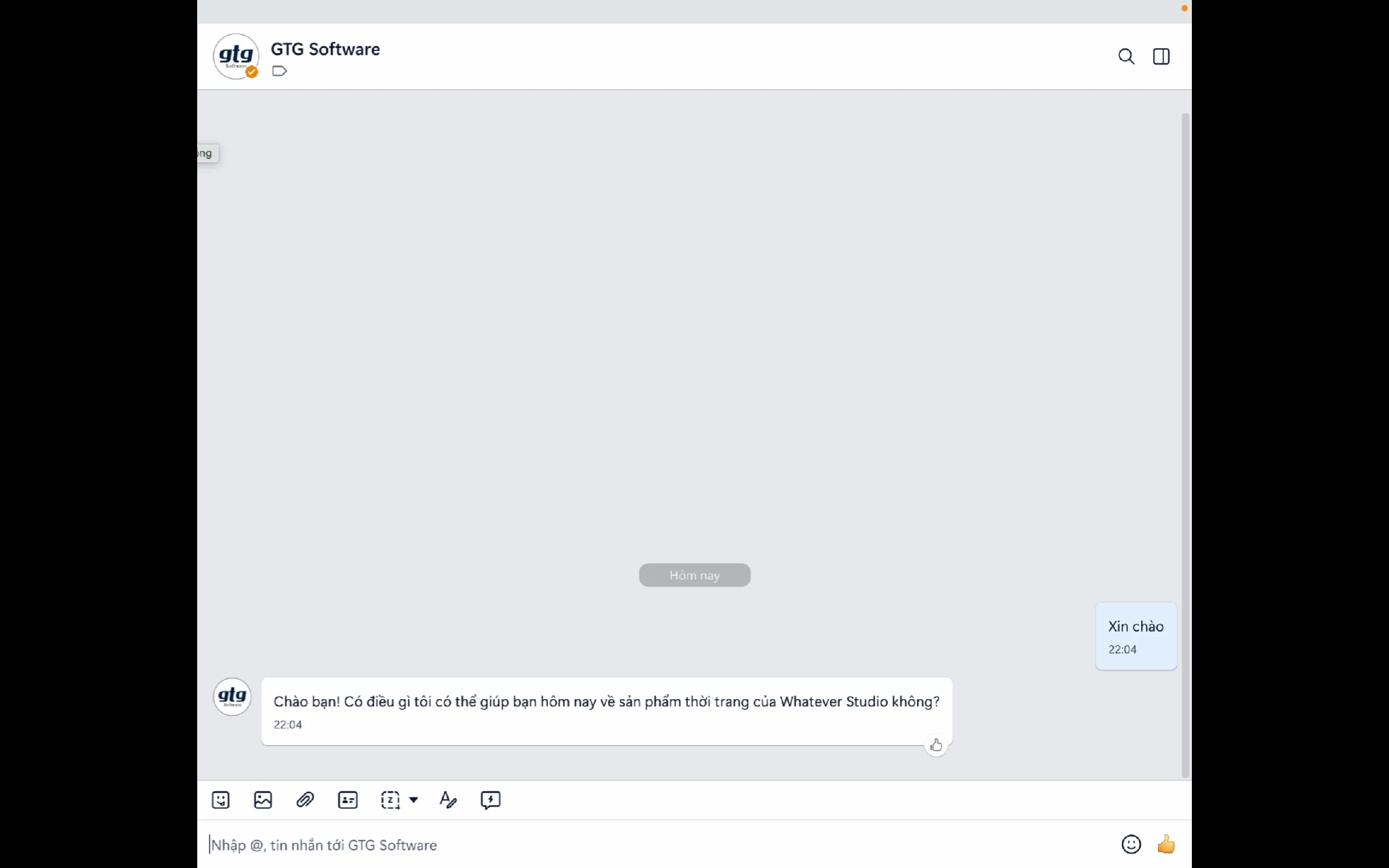Attach a file with the paperclip icon
The height and width of the screenshot is (868, 1389).
305,800
